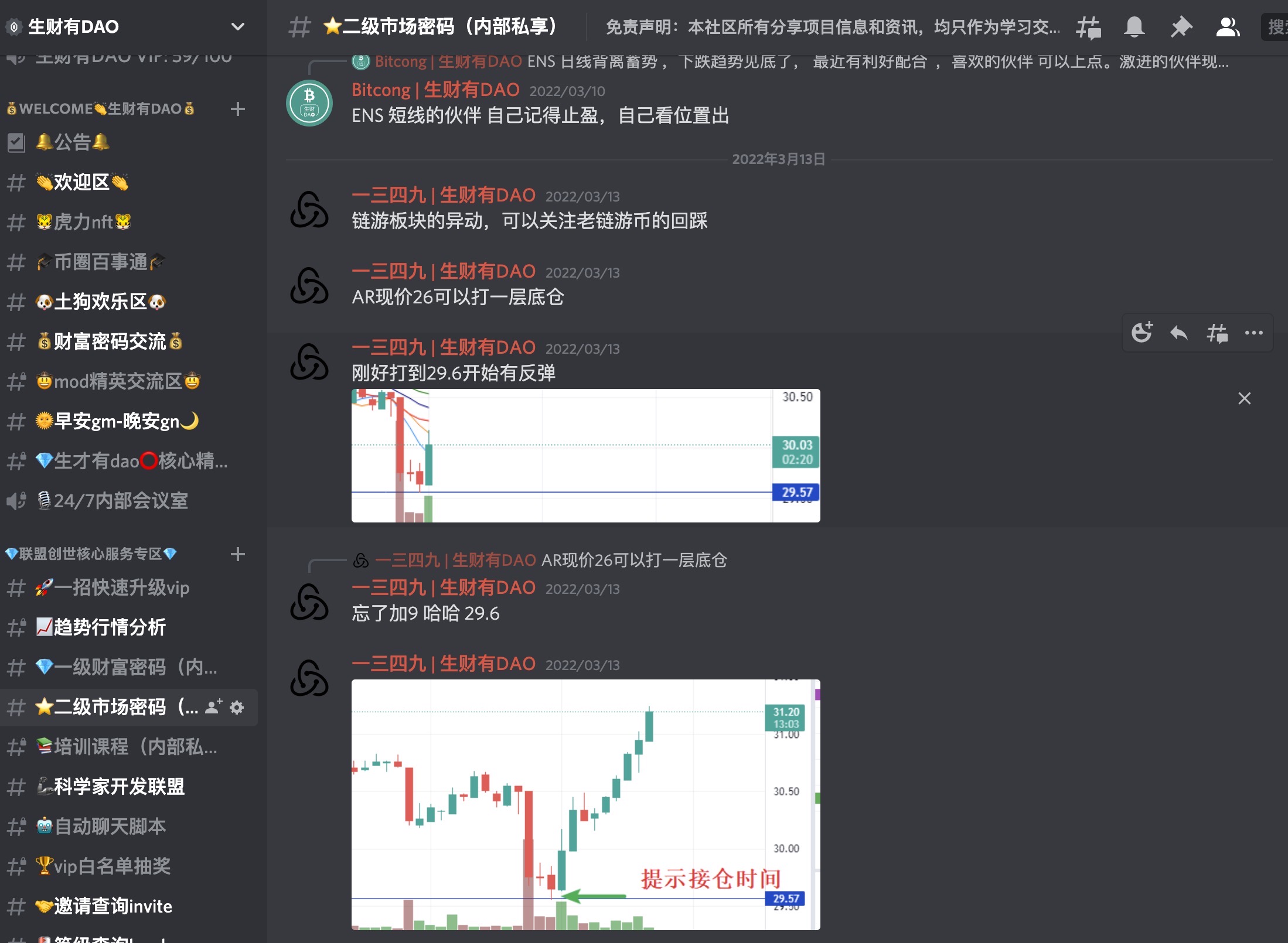Open more options for the hovered message

[x=1254, y=333]
